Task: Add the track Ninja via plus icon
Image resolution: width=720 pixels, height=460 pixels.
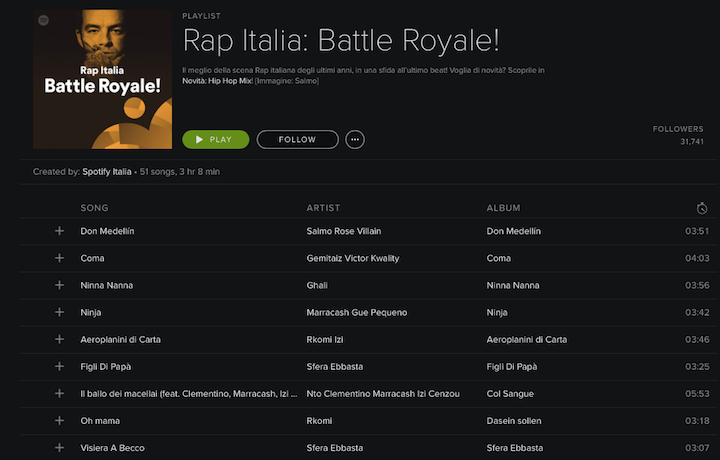Action: (59, 312)
